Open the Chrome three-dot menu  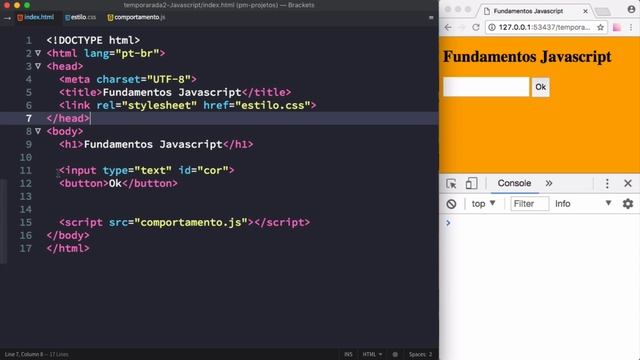[x=631, y=27]
